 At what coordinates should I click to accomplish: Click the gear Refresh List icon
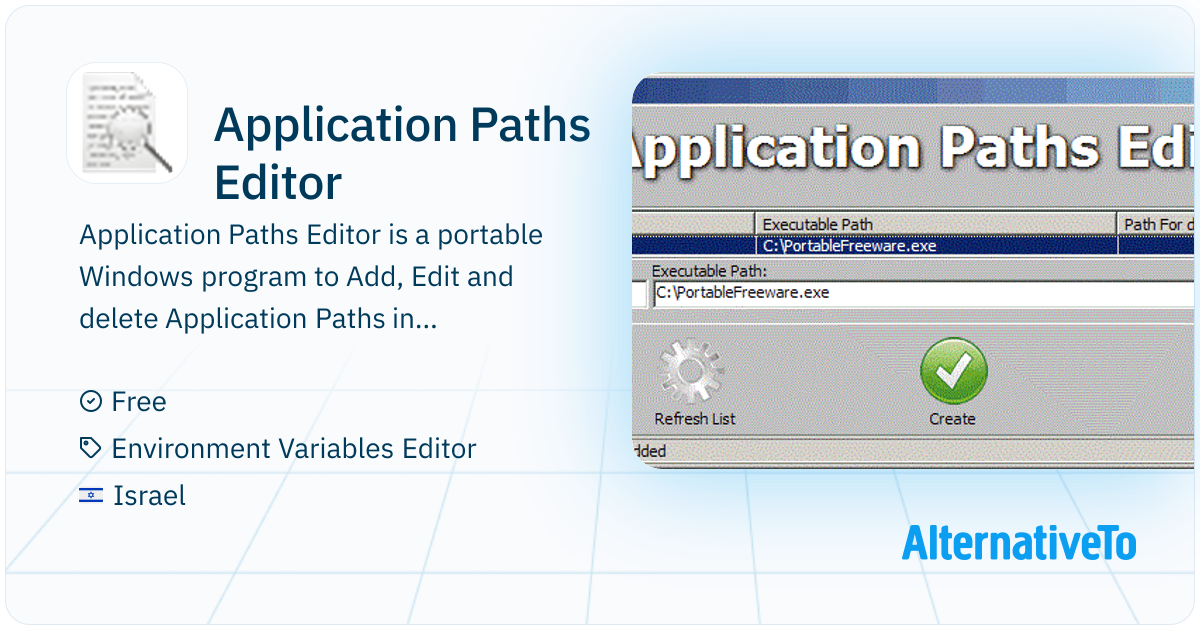(x=691, y=372)
